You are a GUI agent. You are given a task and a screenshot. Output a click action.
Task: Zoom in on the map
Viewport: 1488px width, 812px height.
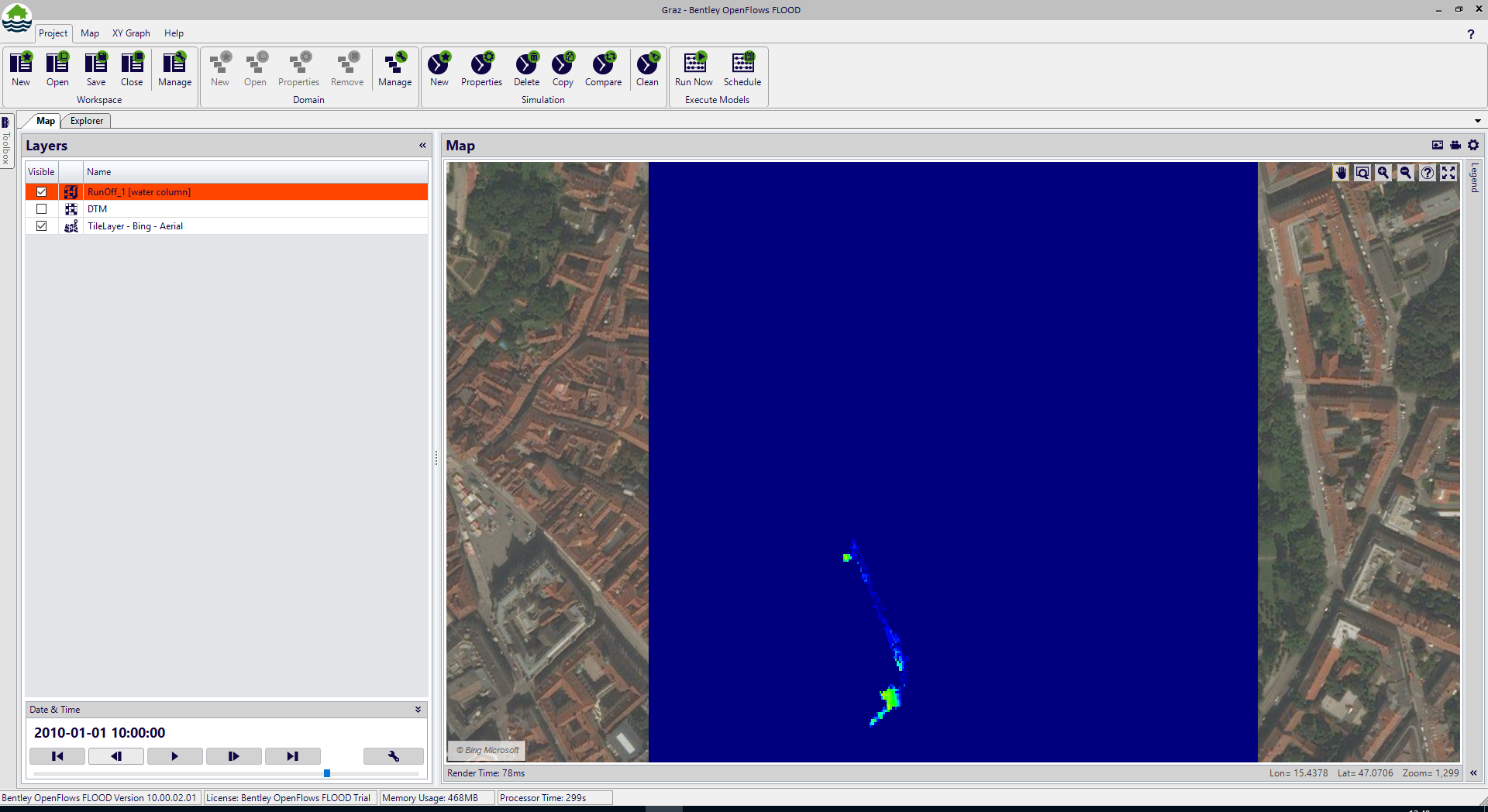(x=1383, y=173)
